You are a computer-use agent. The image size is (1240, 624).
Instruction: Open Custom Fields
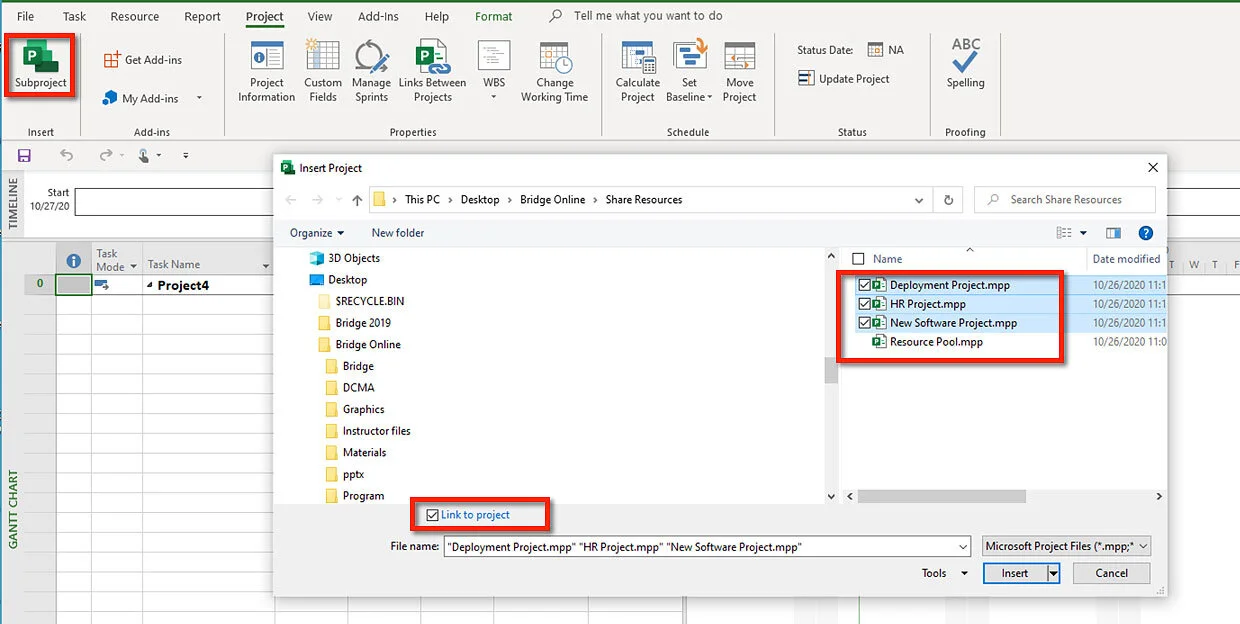click(x=323, y=72)
